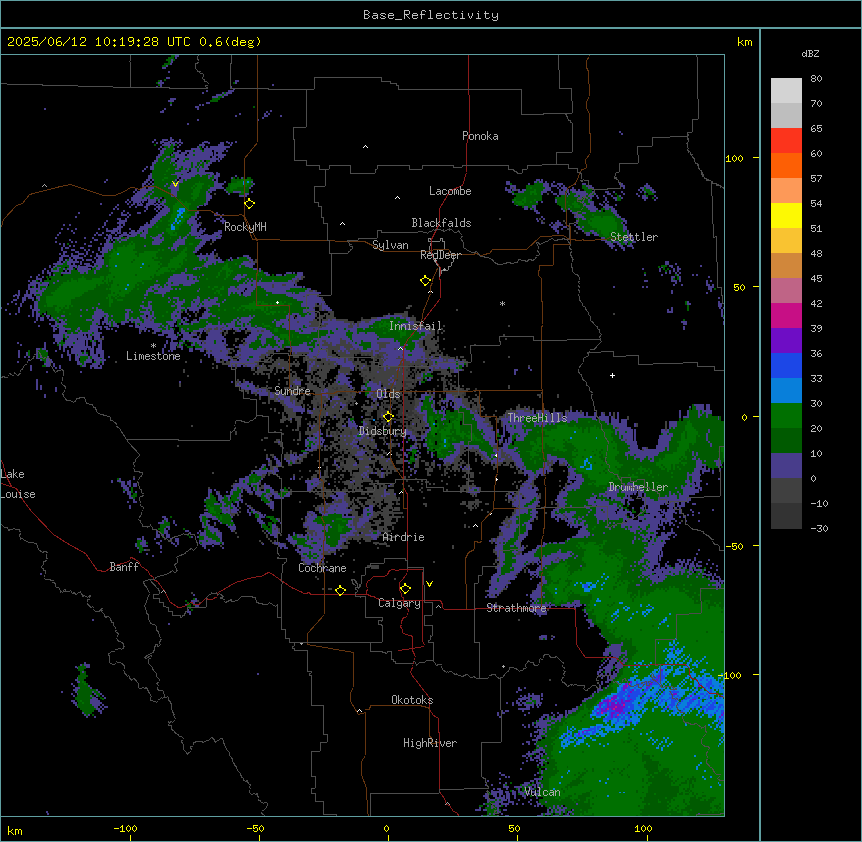Image resolution: width=862 pixels, height=842 pixels.
Task: Click the asterisk marker above Limestone label
Action: click(x=153, y=346)
